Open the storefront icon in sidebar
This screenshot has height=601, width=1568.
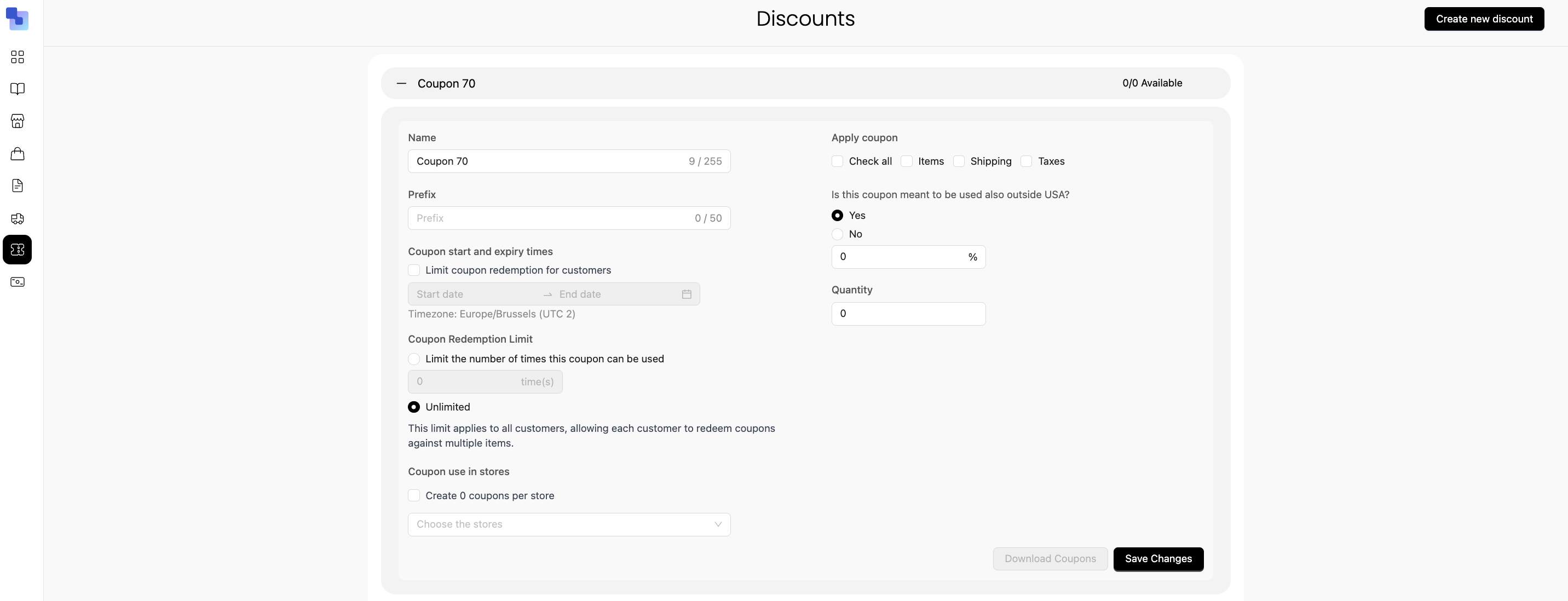pos(18,121)
